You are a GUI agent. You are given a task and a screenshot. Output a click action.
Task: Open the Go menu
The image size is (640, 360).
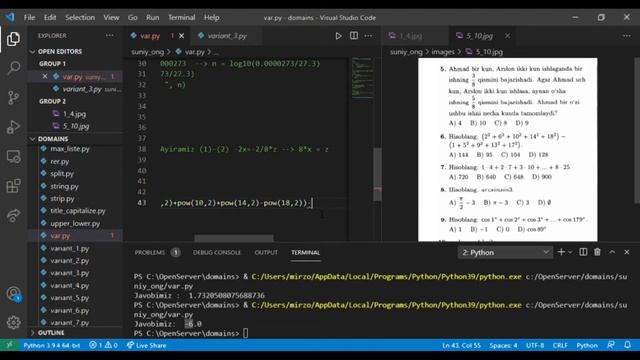tap(133, 18)
